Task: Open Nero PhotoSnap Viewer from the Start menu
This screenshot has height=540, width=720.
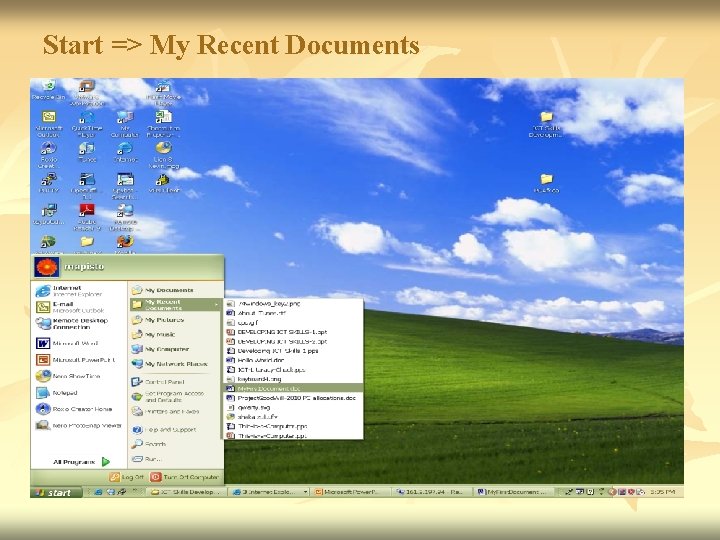Action: [78, 425]
